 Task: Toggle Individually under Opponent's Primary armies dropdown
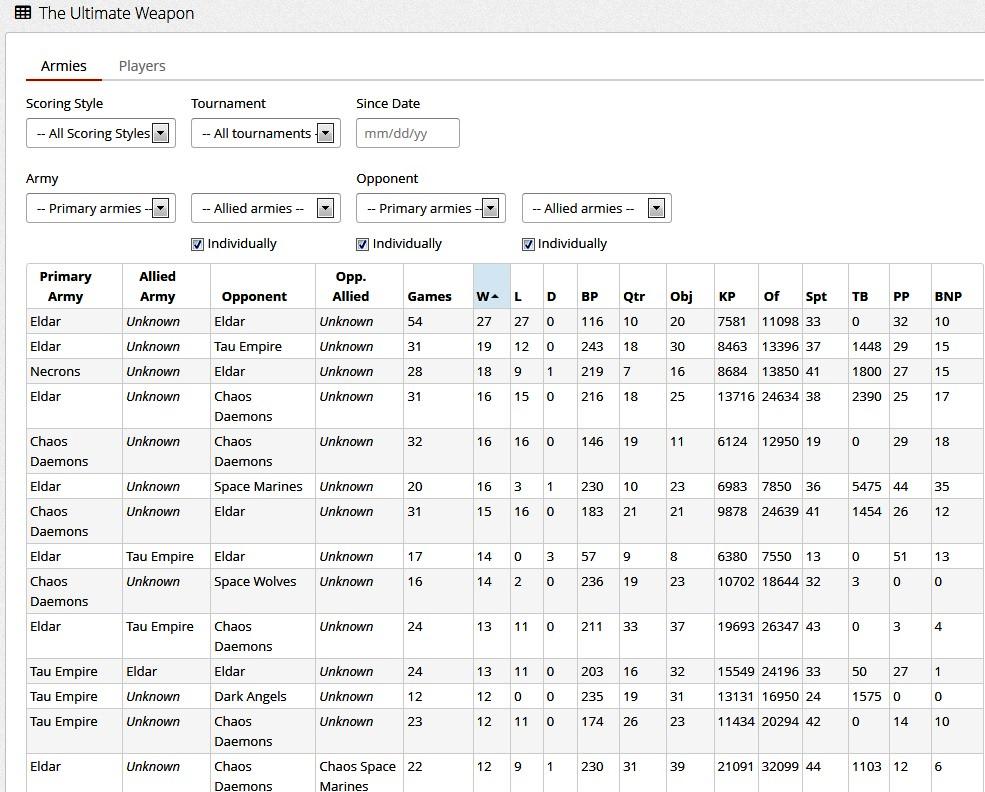pyautogui.click(x=362, y=244)
